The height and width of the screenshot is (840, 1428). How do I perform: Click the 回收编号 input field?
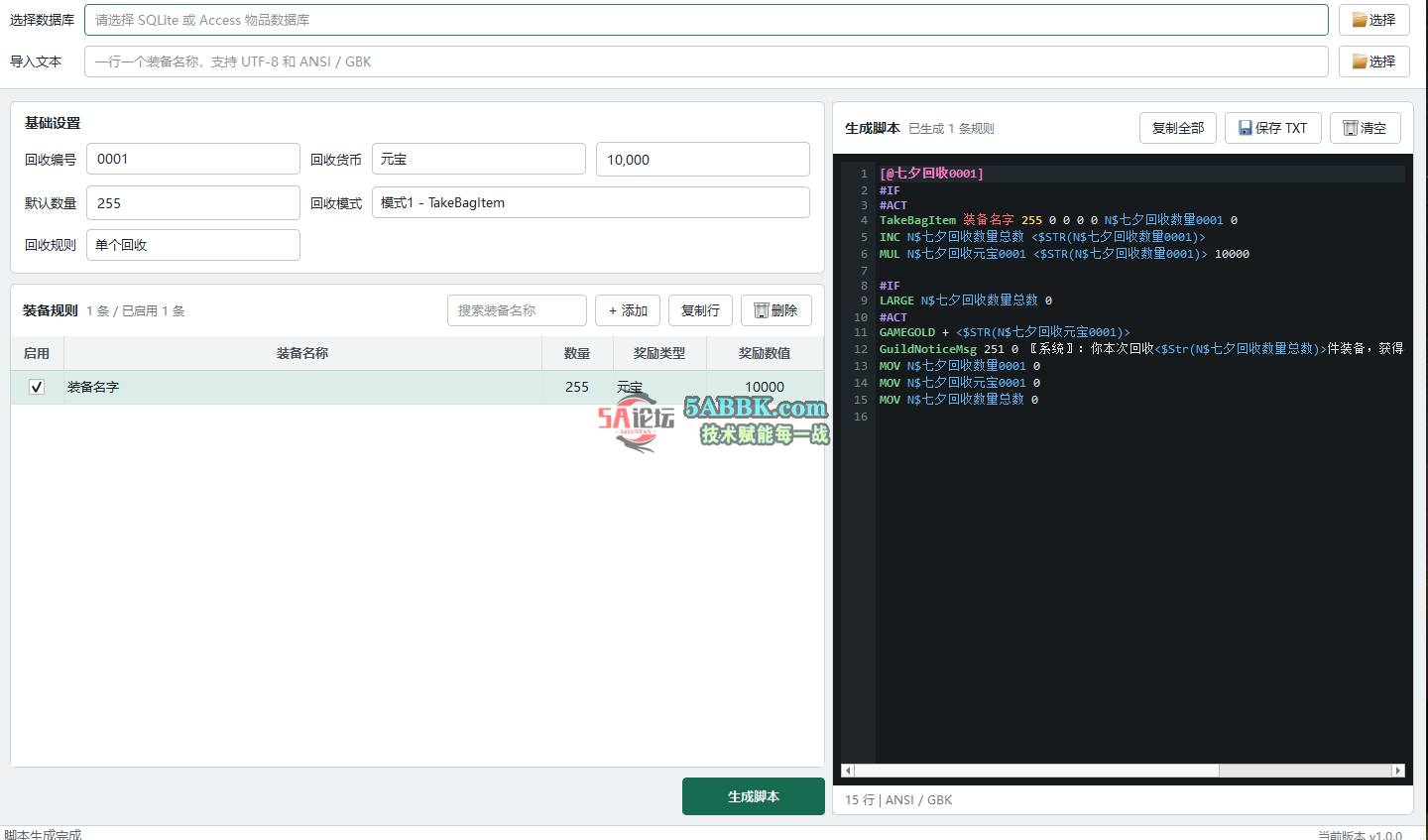click(193, 159)
